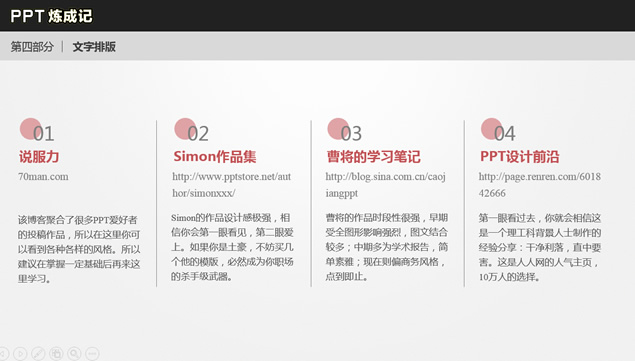
Task: Open more slideshow options menu
Action: (x=92, y=354)
